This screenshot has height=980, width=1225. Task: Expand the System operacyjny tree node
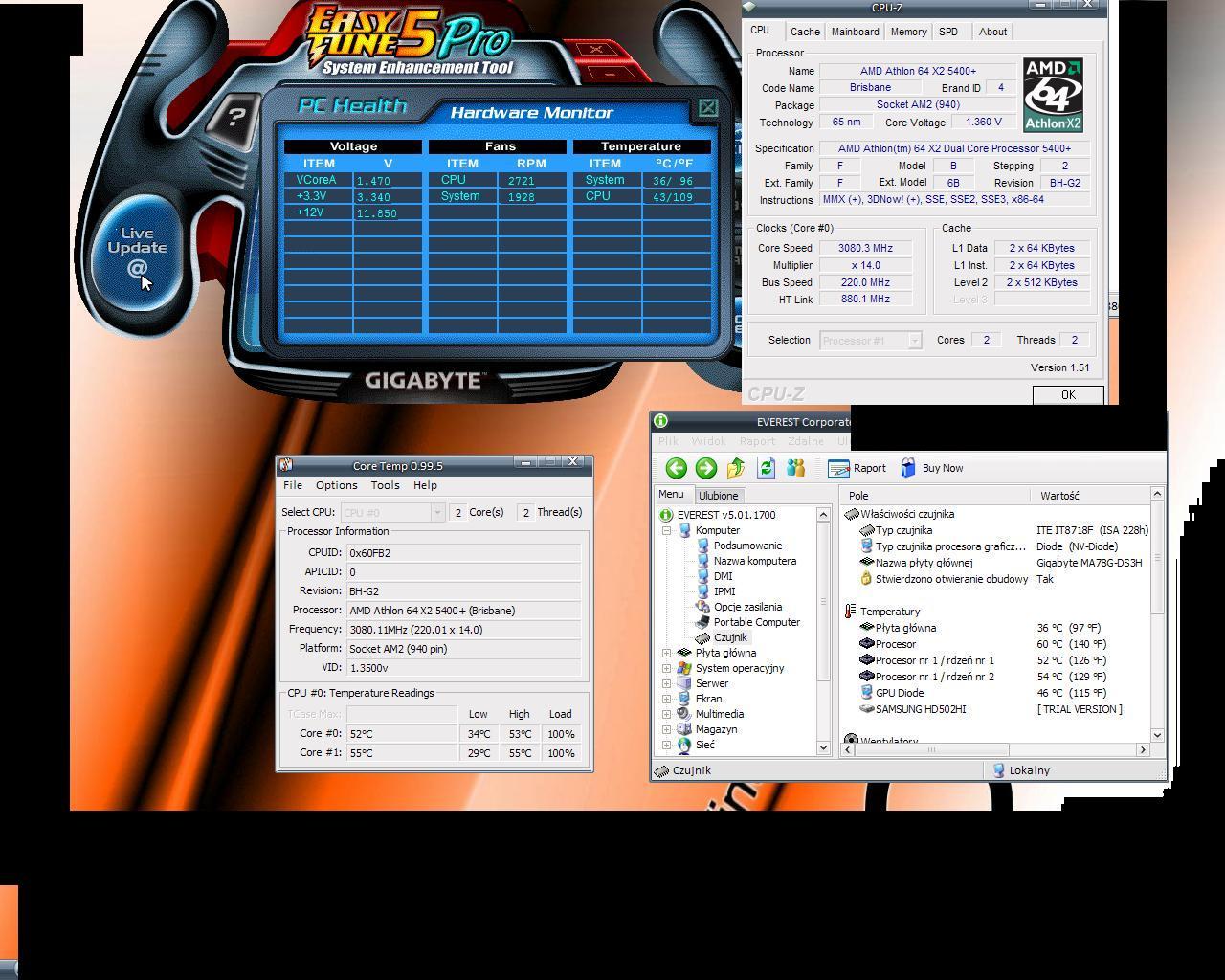[x=667, y=669]
